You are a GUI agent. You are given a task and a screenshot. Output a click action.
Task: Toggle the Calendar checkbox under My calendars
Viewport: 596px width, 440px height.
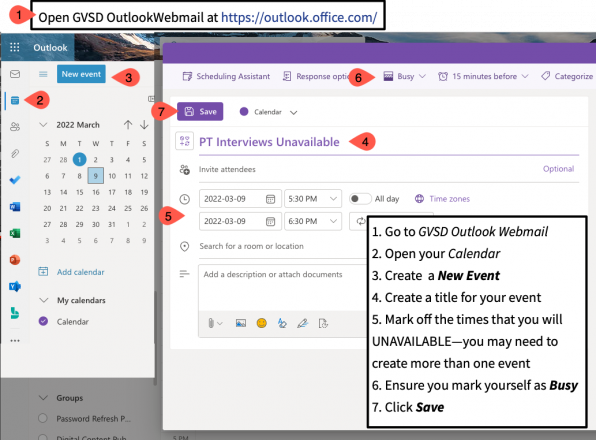43,321
